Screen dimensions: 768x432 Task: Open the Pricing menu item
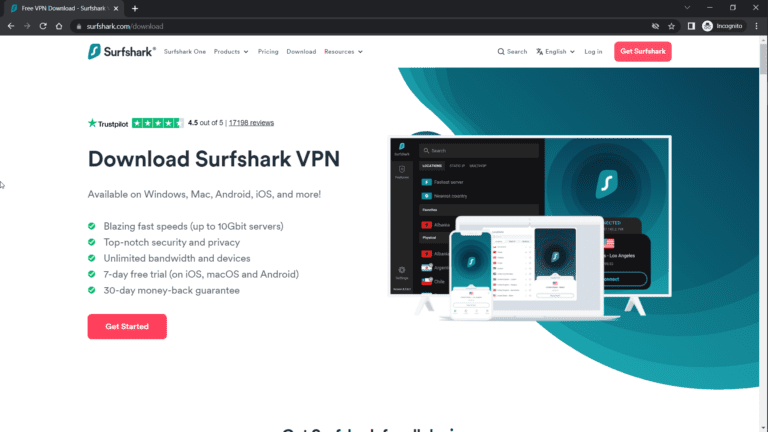pos(268,51)
